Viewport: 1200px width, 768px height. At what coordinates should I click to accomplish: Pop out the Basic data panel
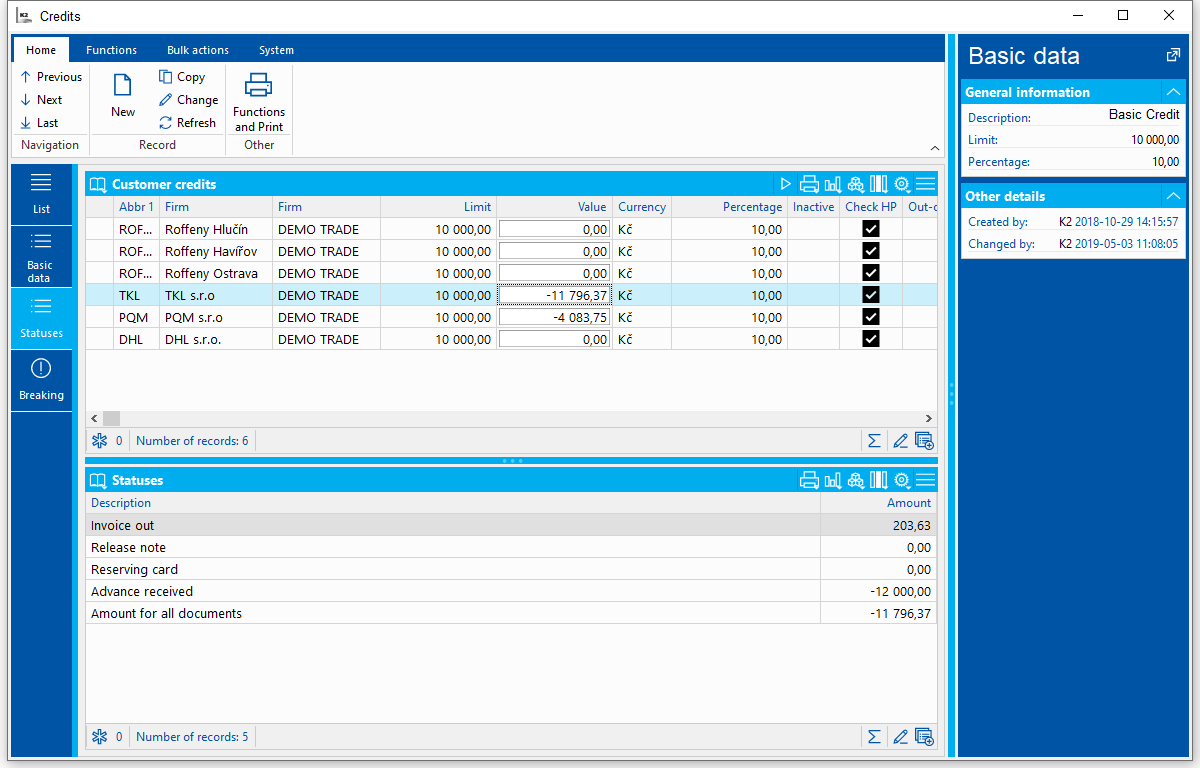(x=1173, y=56)
